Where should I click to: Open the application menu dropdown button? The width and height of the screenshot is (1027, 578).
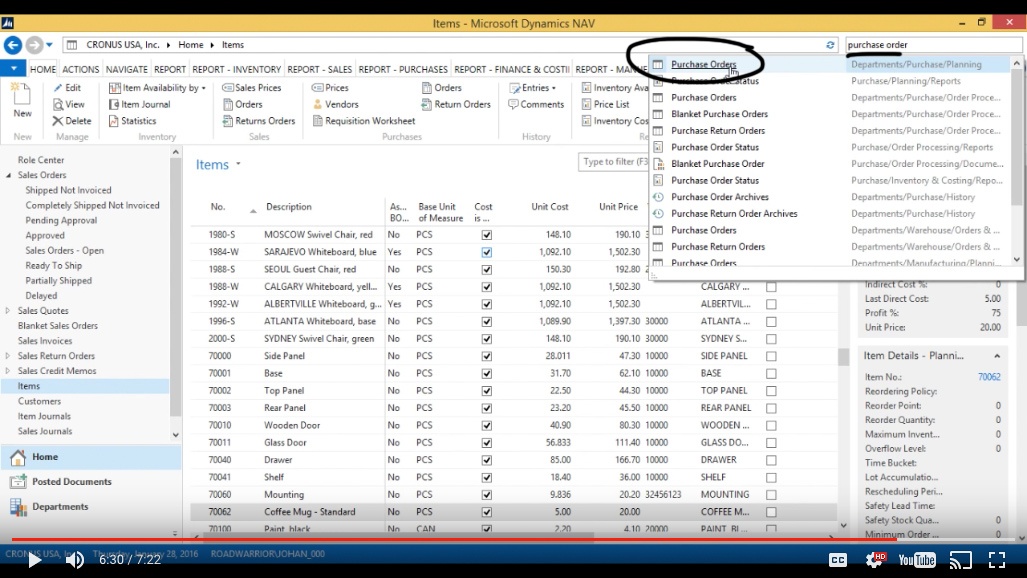(x=13, y=68)
